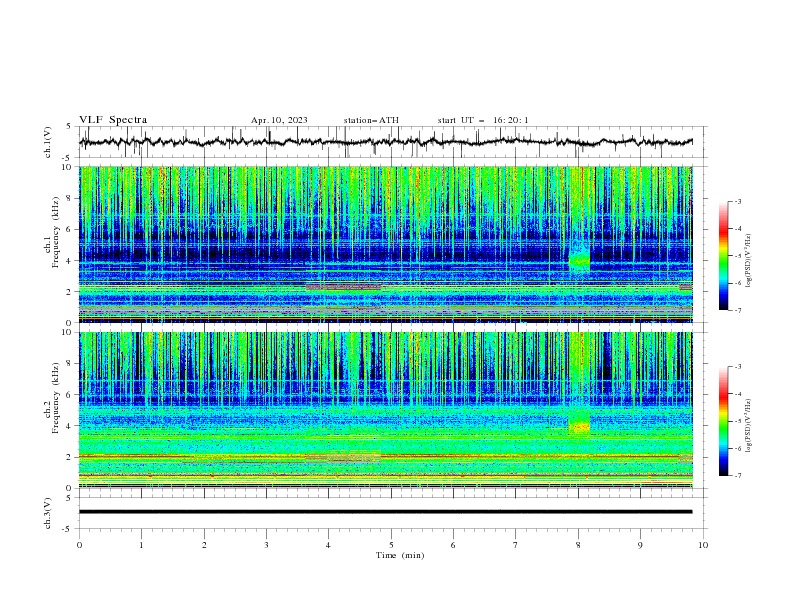Click ch.1 frequency axis tick '8'
The height and width of the screenshot is (612, 792).
coord(70,198)
